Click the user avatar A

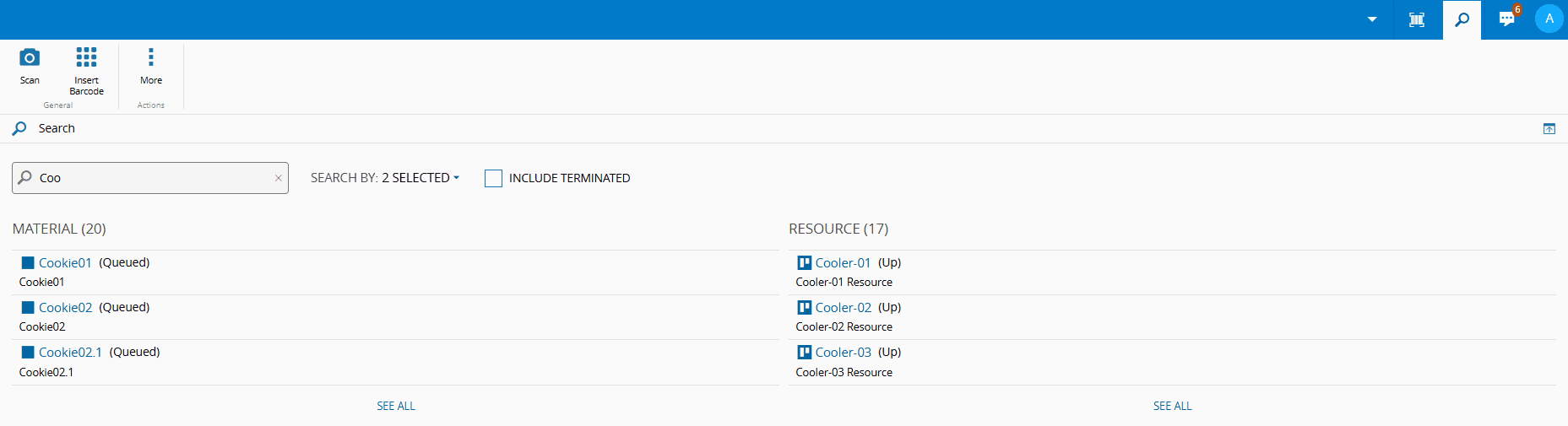tap(1549, 19)
